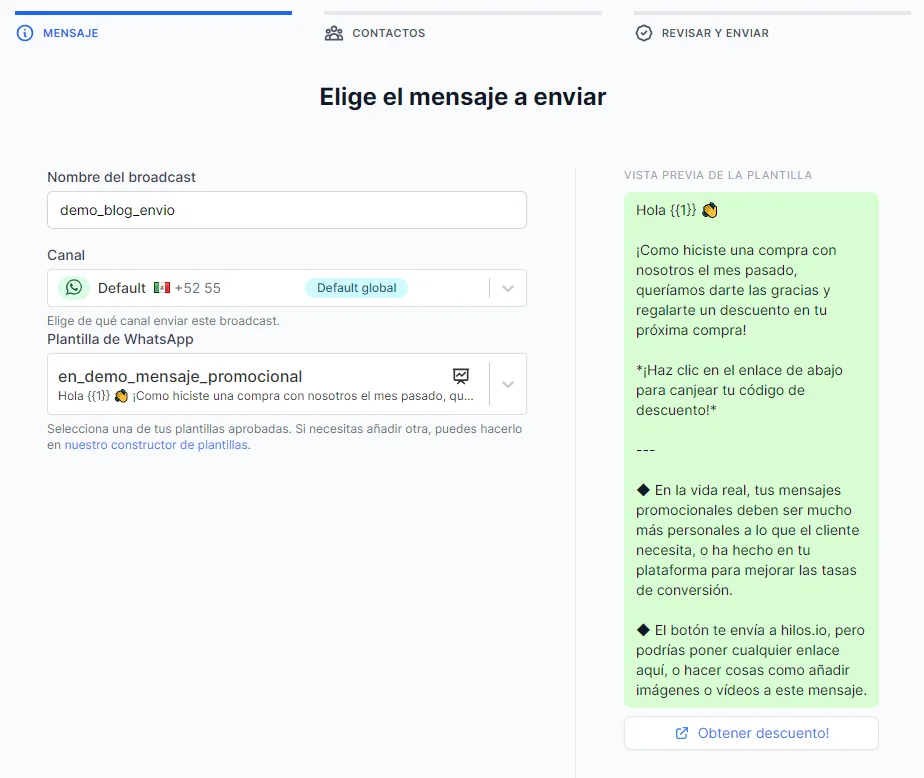Select the contacts icon on CONTACTOS step
Image resolution: width=924 pixels, height=778 pixels.
pyautogui.click(x=333, y=32)
